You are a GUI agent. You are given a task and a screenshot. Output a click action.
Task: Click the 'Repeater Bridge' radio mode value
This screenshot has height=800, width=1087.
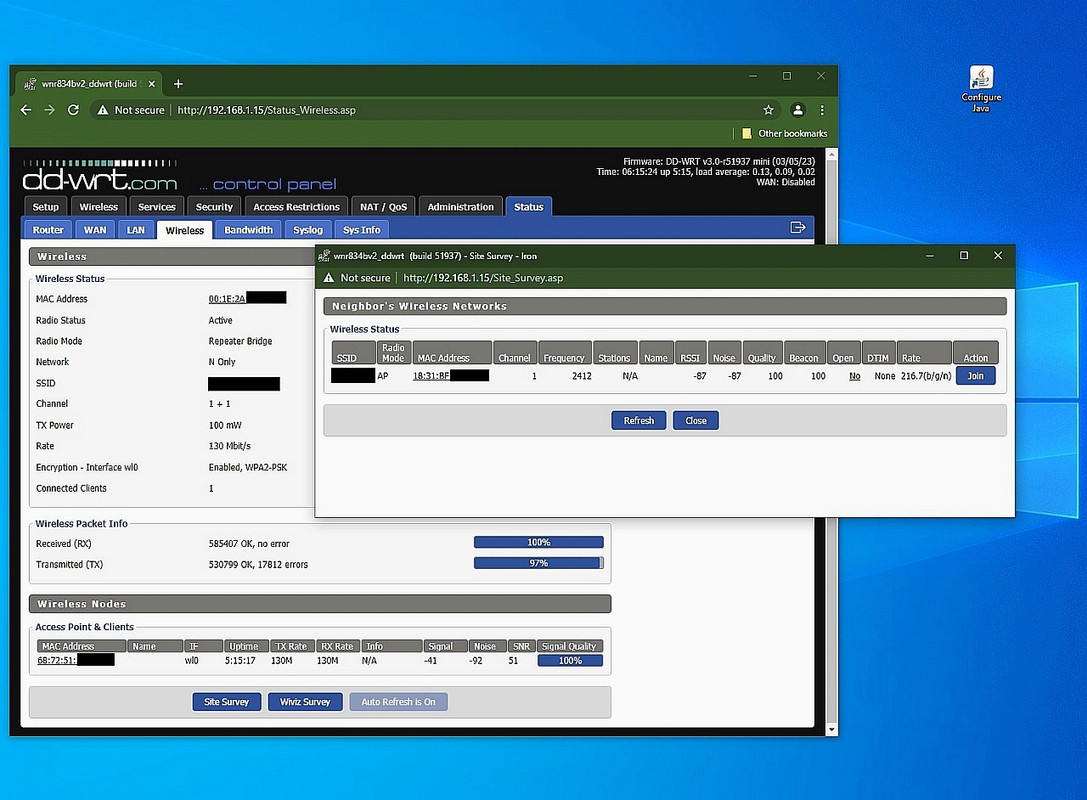(x=241, y=341)
